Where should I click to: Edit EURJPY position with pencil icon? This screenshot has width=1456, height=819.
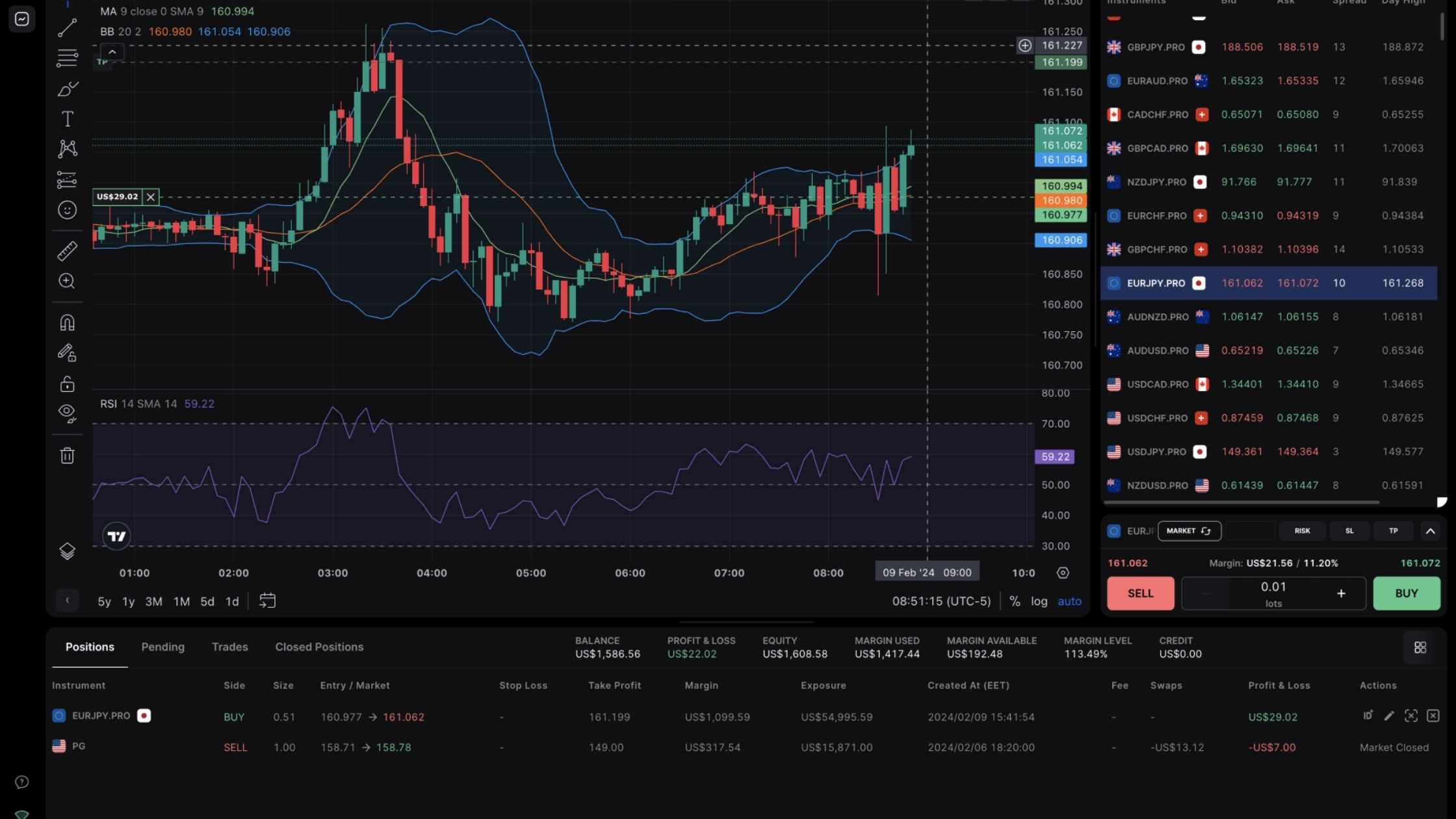click(1389, 716)
